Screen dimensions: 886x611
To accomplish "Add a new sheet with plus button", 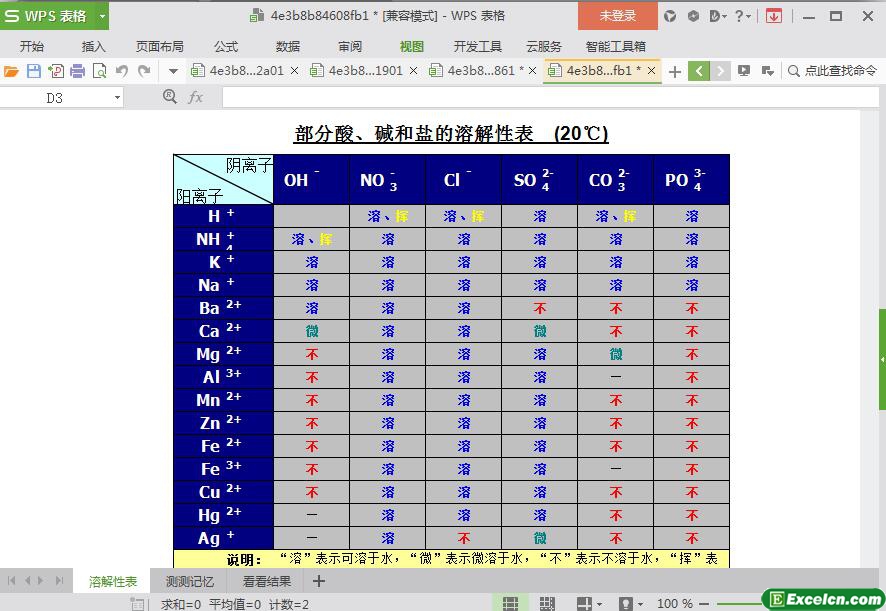I will tap(319, 580).
